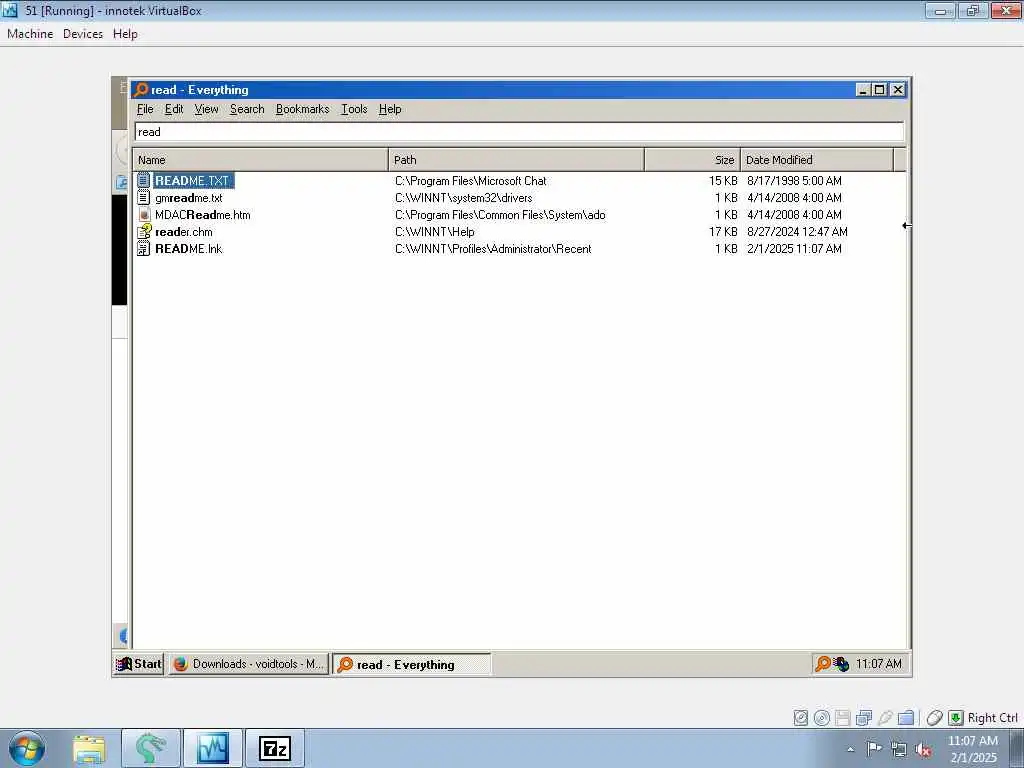Click the guest clock showing 11:07 AM

pyautogui.click(x=878, y=664)
